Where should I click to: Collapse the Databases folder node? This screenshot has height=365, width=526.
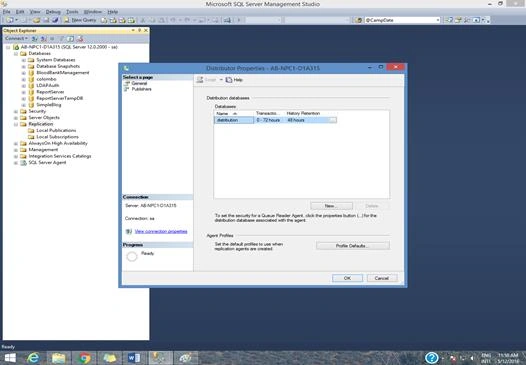coord(16,54)
